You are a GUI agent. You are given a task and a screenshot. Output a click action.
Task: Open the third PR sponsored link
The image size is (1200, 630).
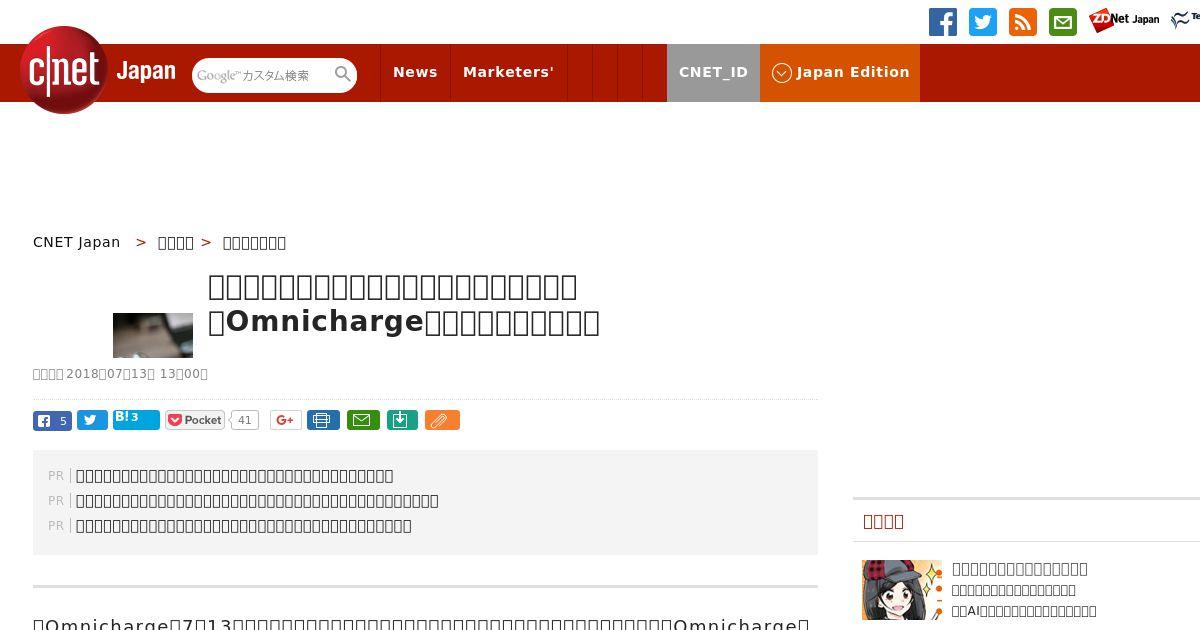click(x=244, y=526)
